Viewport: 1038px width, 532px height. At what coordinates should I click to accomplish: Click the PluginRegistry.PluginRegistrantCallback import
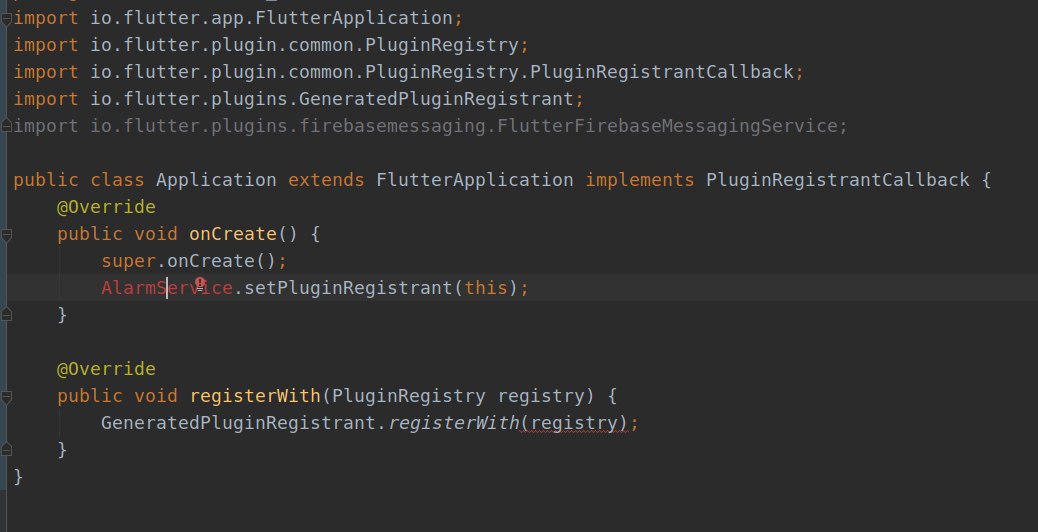(x=408, y=71)
